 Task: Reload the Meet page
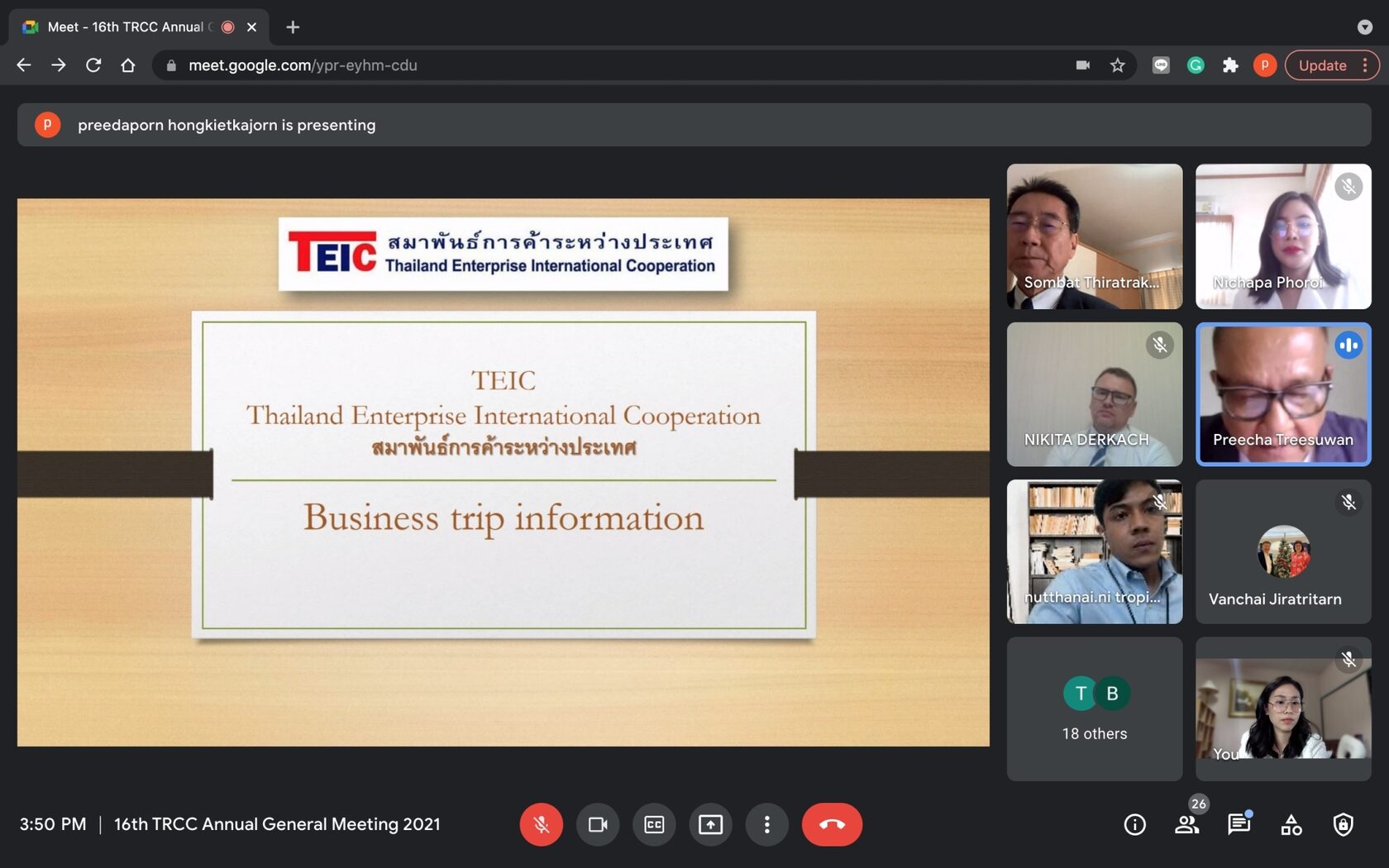pos(93,65)
